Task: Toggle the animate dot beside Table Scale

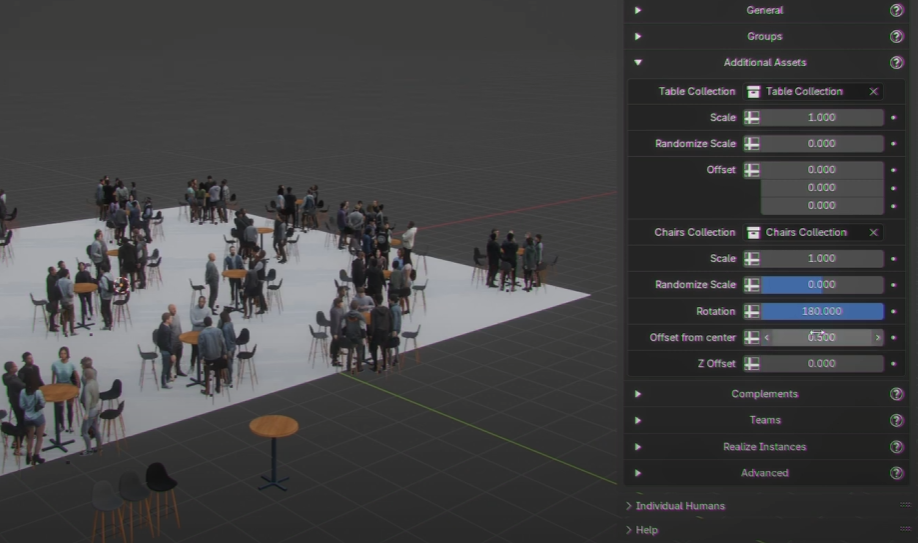Action: [x=893, y=118]
